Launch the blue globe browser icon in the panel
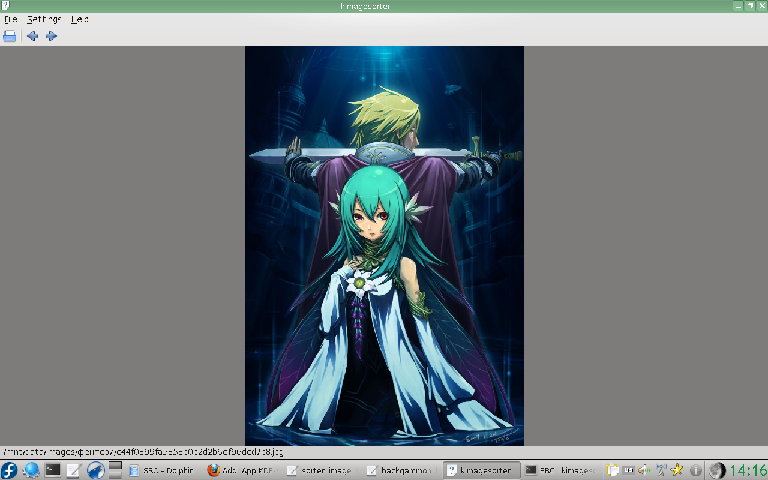Image resolution: width=768 pixels, height=480 pixels. pos(31,470)
